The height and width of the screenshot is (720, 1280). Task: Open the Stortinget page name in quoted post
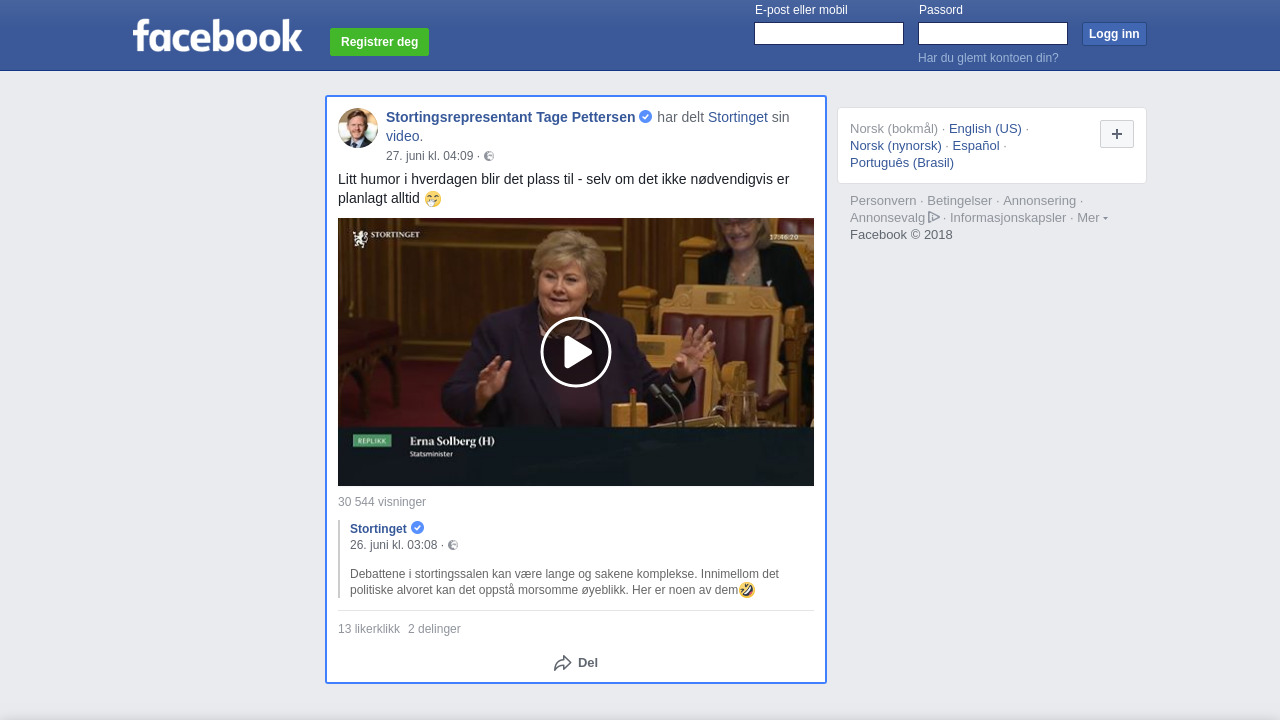point(378,529)
